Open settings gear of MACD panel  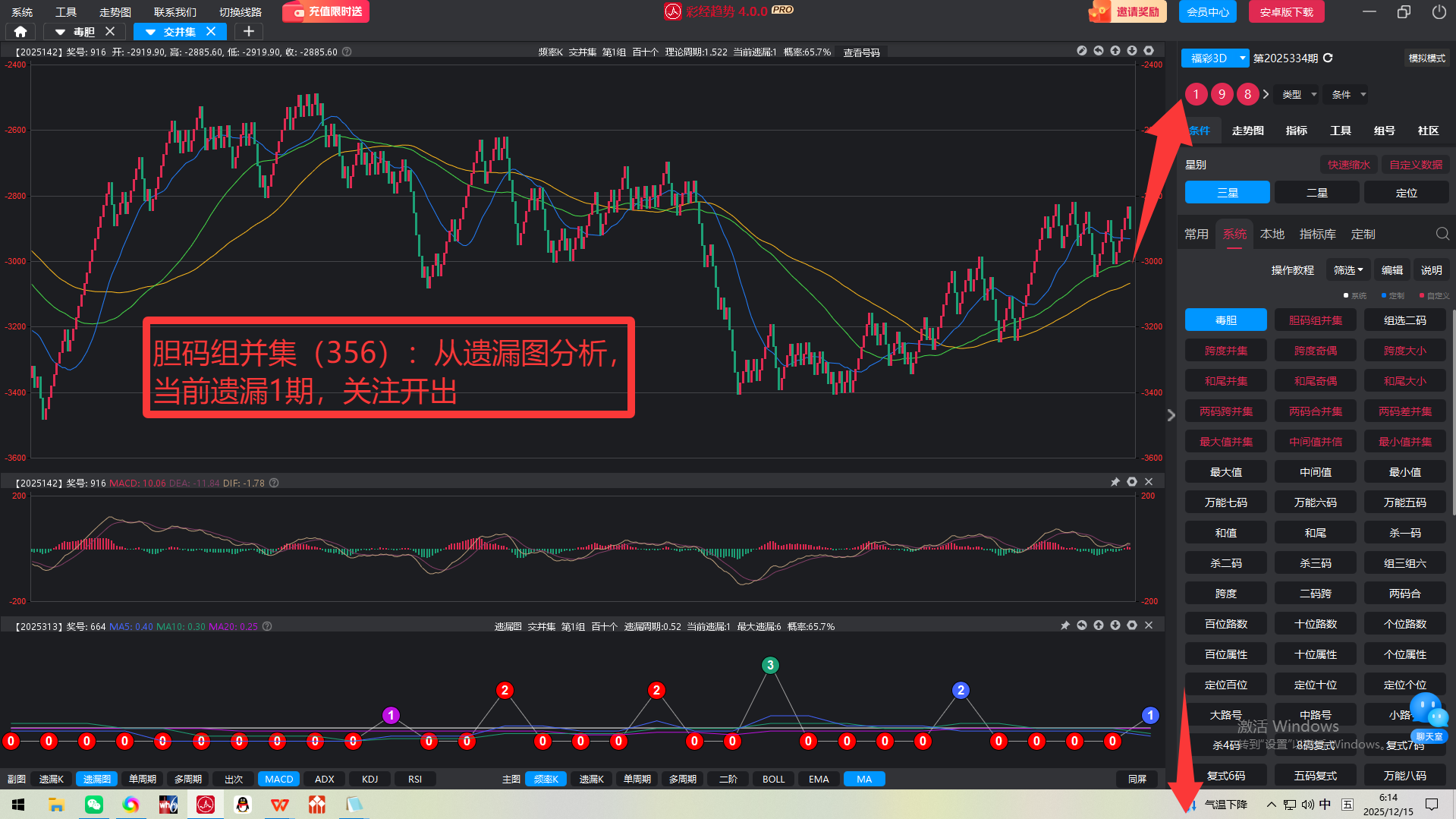tap(1131, 482)
